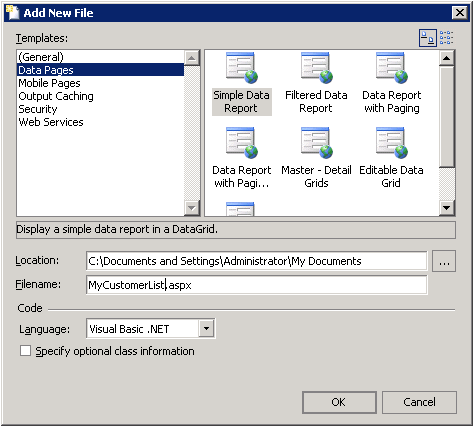Screen dimensions: 475x426
Task: Click template pane scroll up arrow
Action: [447, 58]
